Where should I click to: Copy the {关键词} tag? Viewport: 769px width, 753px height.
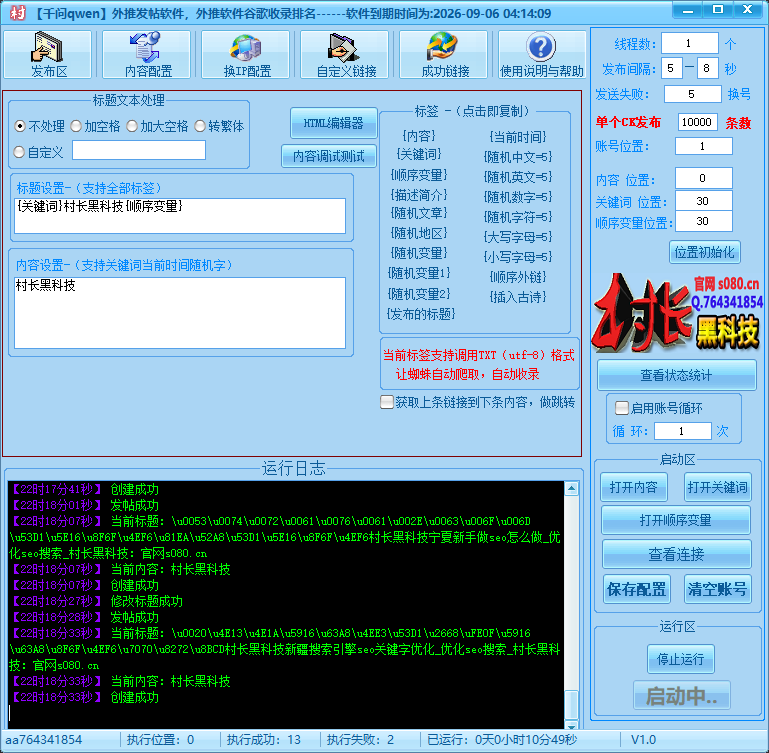pos(419,154)
